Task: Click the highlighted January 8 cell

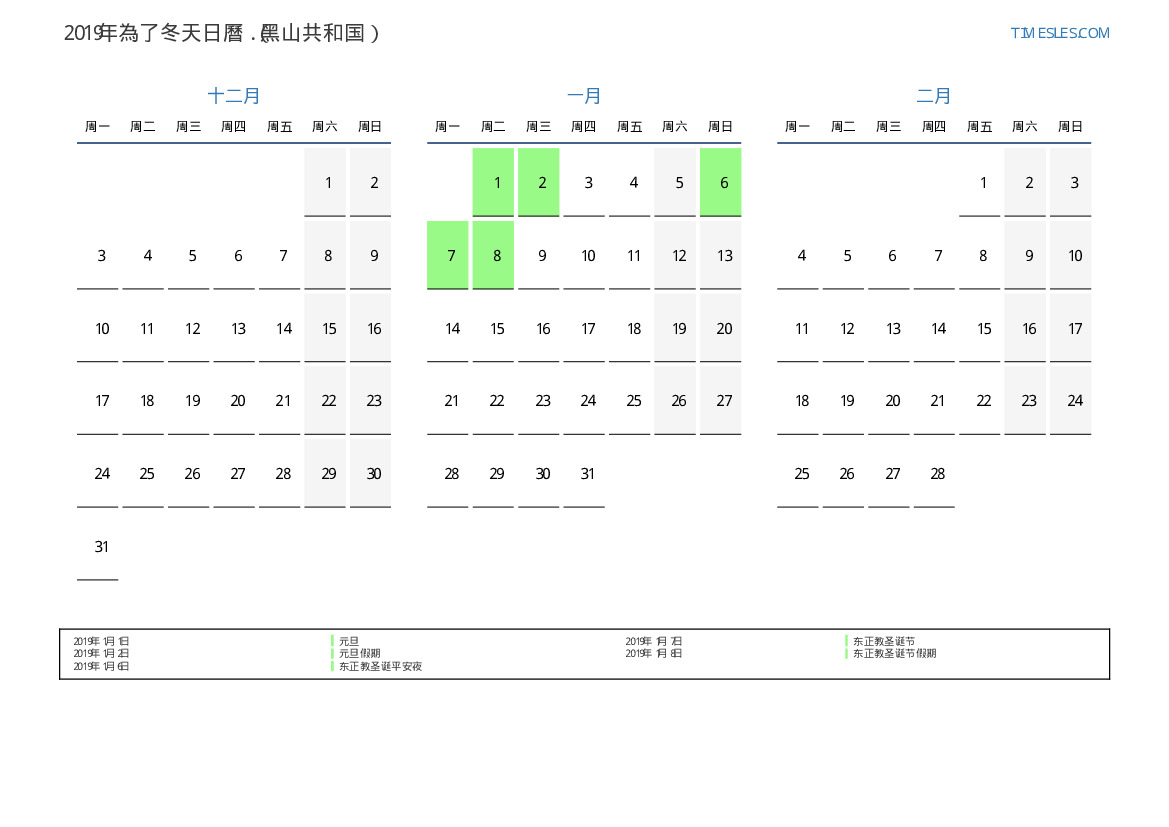Action: coord(493,255)
